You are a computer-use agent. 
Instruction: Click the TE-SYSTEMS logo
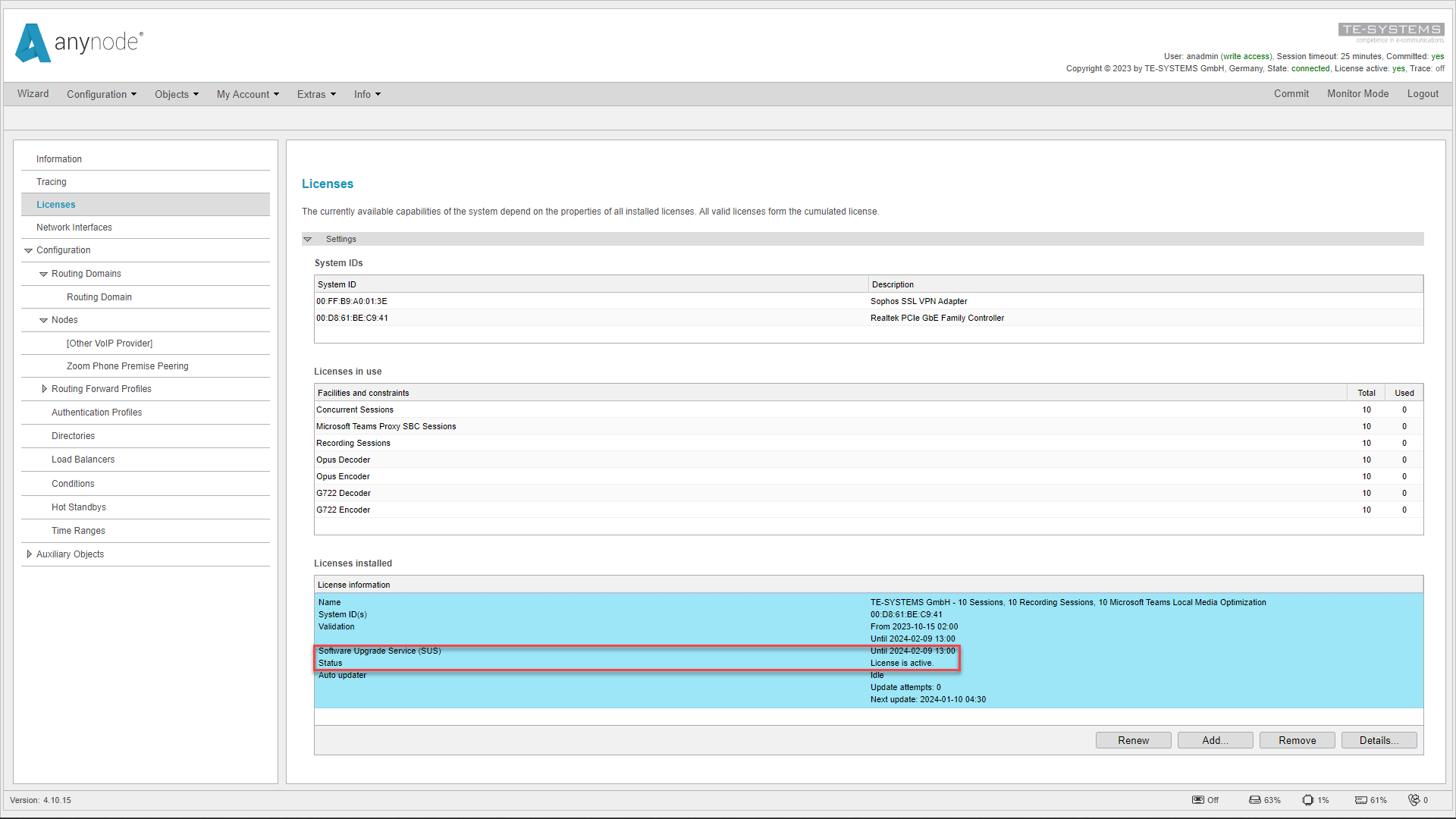click(1394, 30)
